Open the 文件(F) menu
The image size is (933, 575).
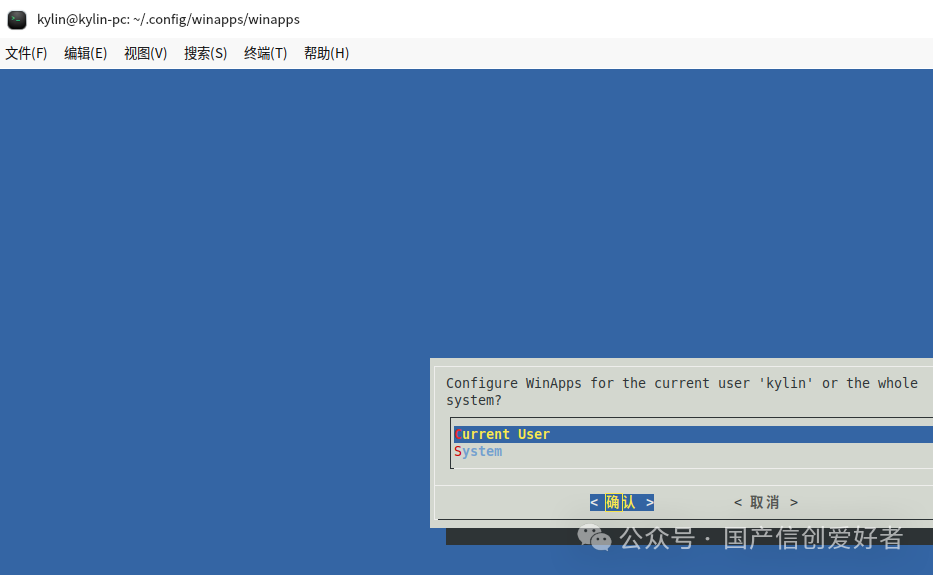[x=26, y=54]
